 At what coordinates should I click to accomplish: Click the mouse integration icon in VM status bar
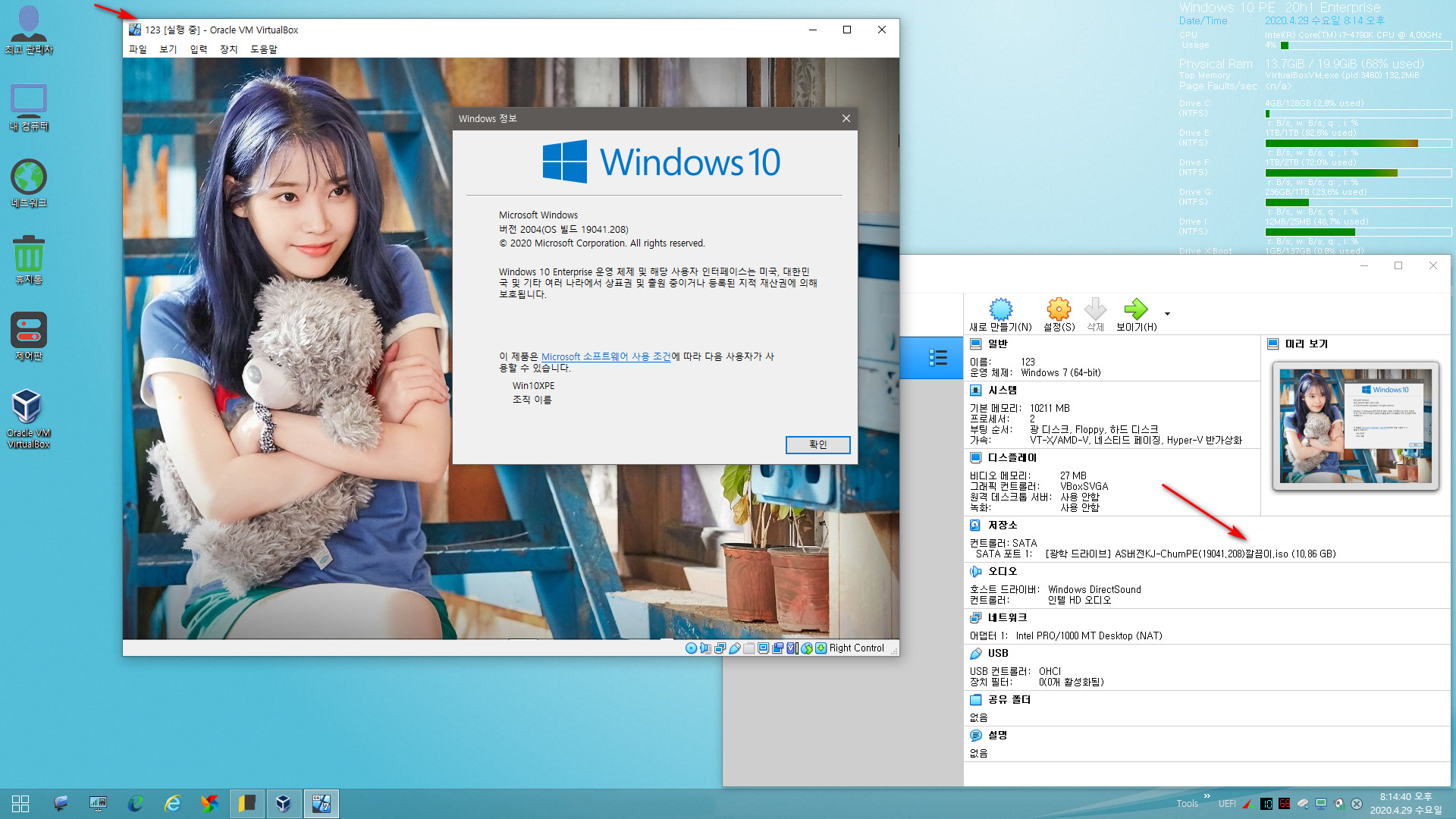pyautogui.click(x=806, y=648)
